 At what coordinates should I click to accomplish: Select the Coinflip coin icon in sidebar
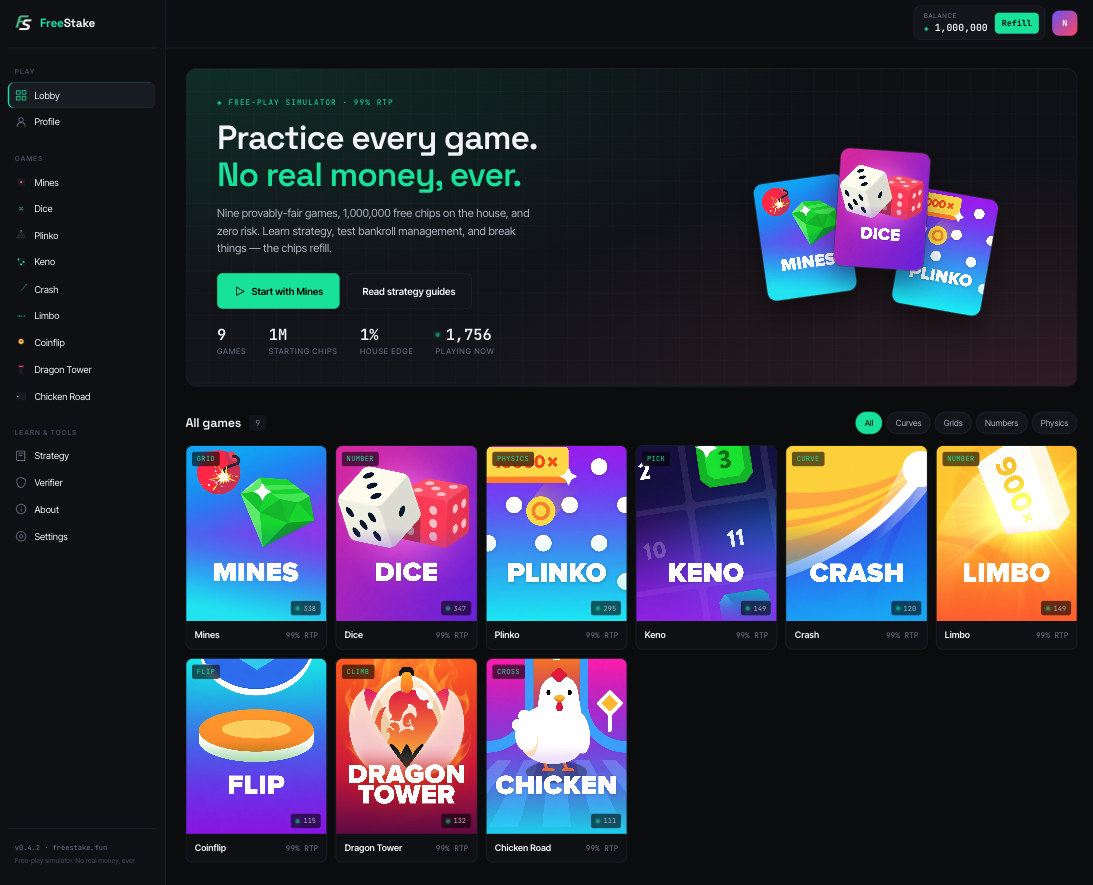coord(21,342)
